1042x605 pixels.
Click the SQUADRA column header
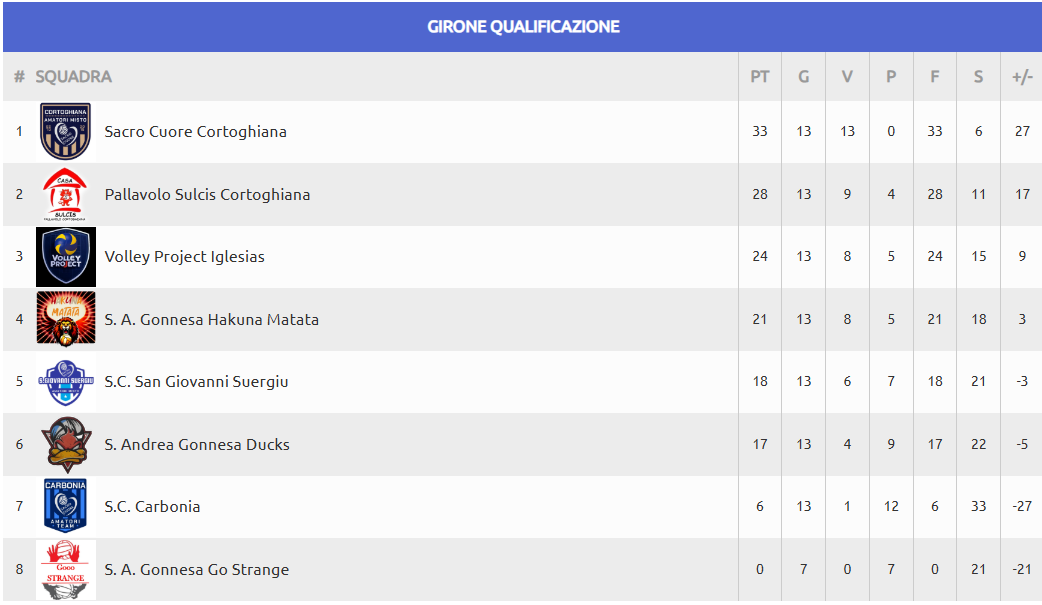pyautogui.click(x=73, y=76)
